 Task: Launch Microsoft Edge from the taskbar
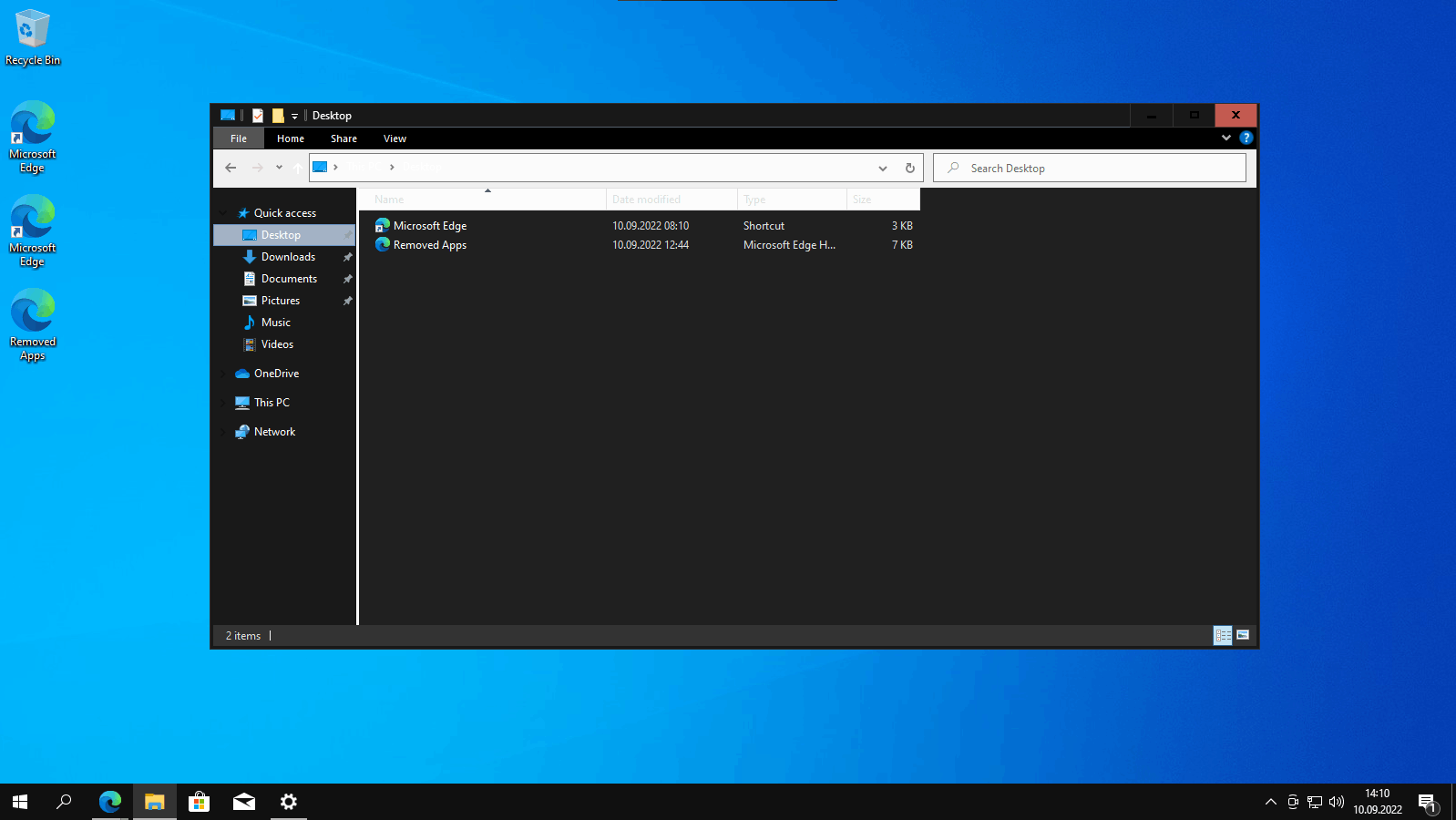[x=110, y=802]
